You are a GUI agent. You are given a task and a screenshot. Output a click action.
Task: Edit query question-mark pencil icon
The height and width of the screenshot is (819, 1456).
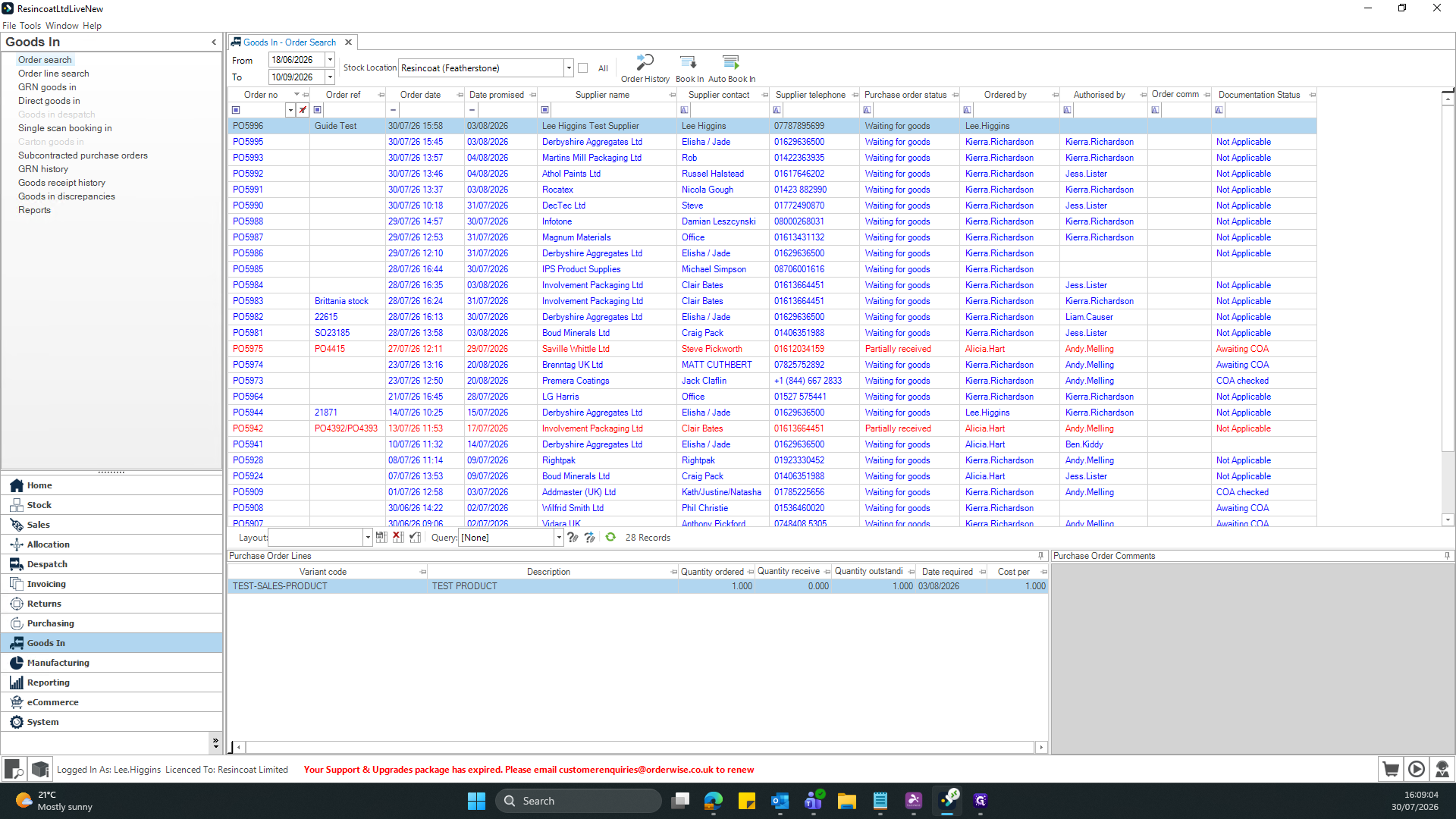tap(573, 538)
